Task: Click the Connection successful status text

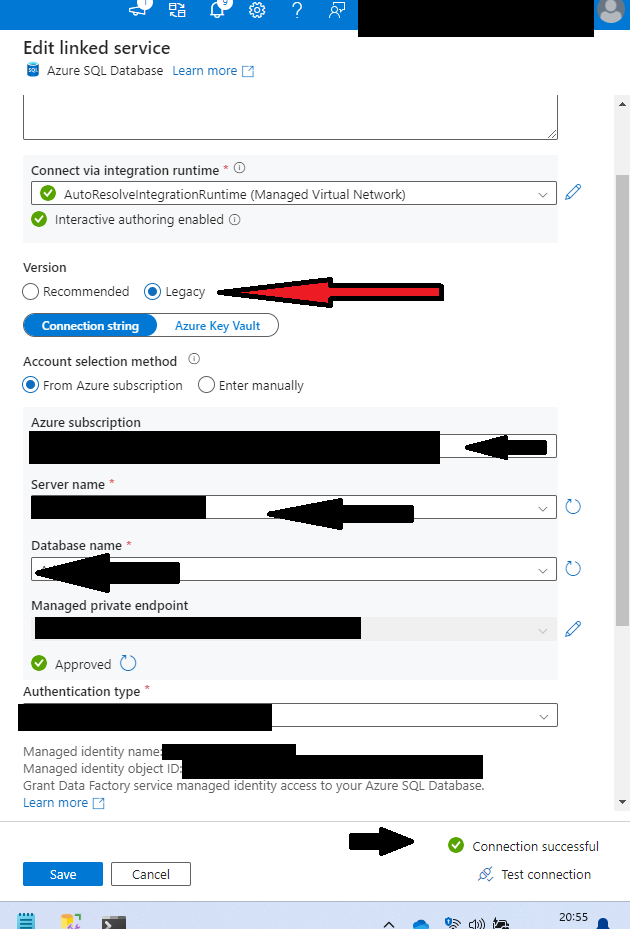Action: [x=535, y=846]
